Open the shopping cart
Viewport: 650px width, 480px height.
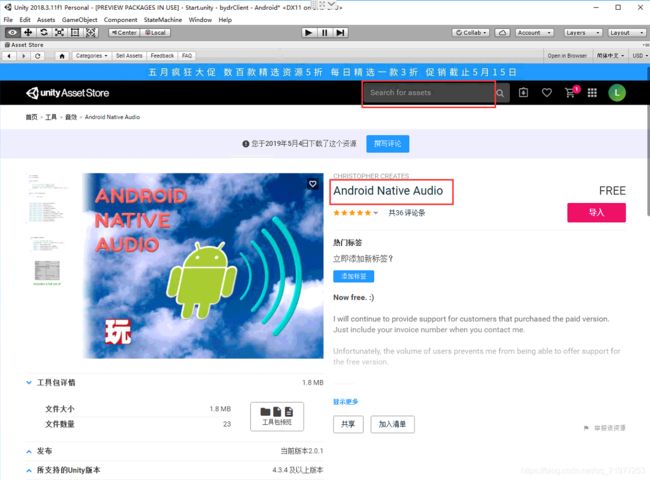pyautogui.click(x=571, y=92)
